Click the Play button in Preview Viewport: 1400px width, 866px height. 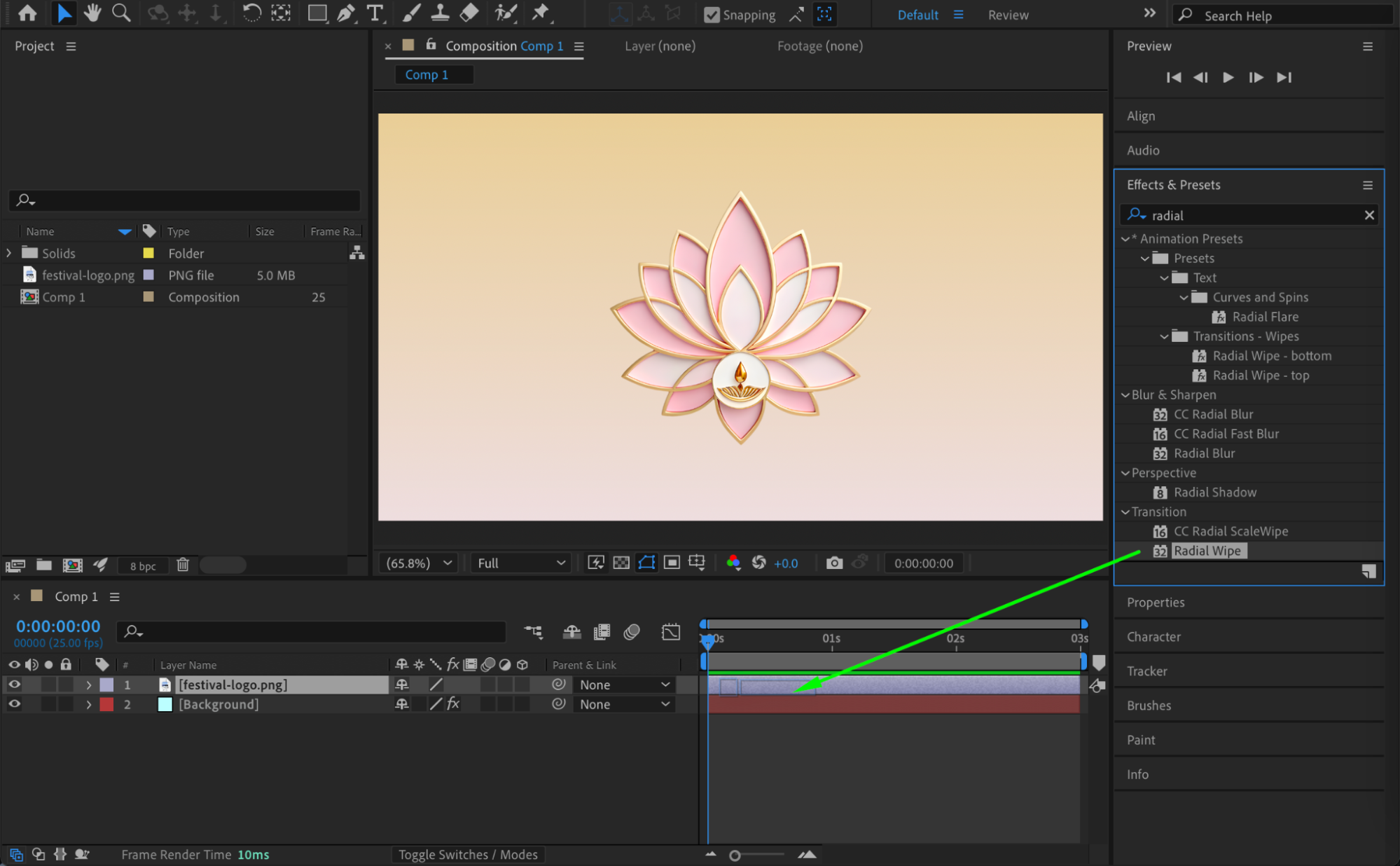(x=1228, y=77)
